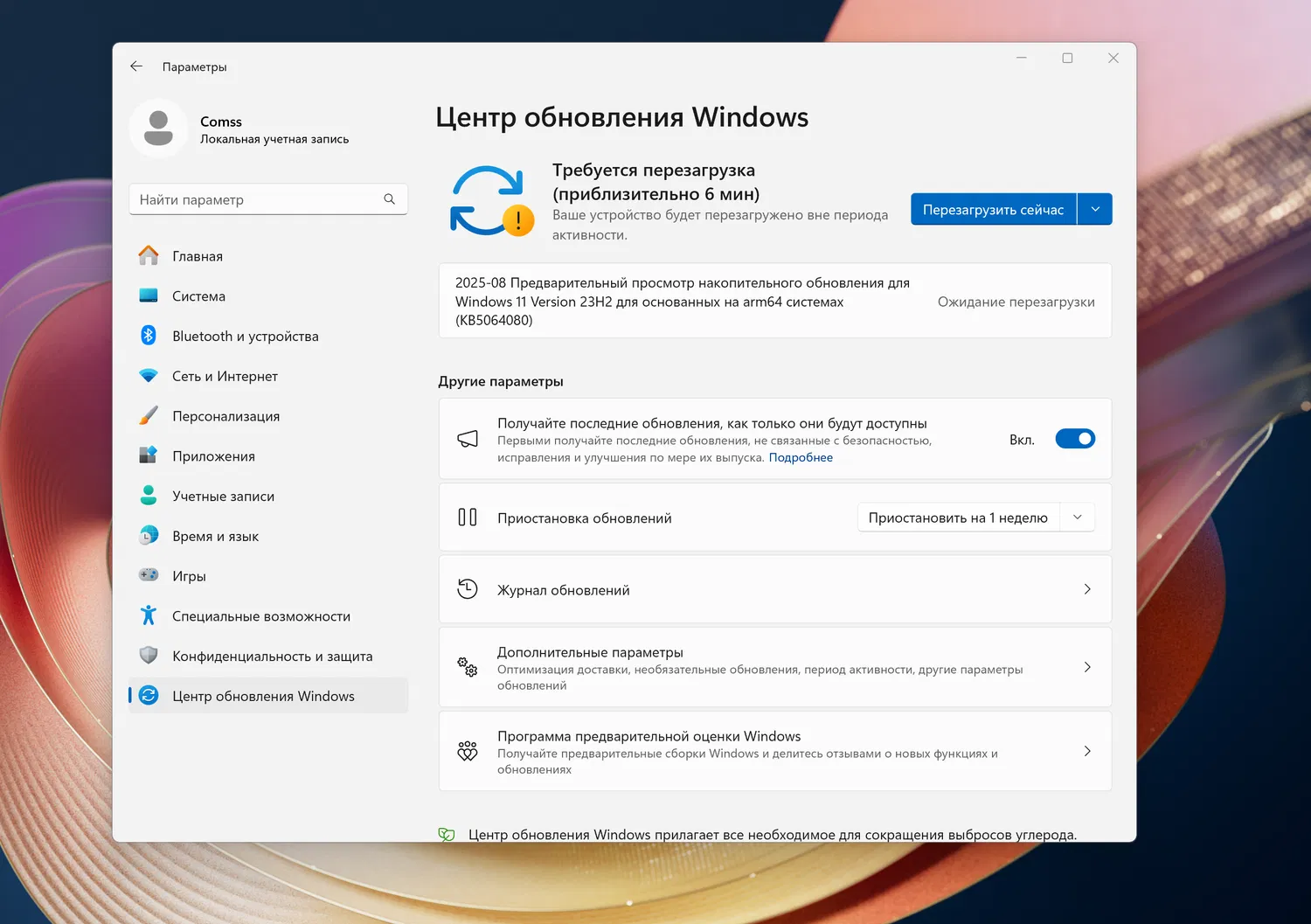The width and height of the screenshot is (1311, 924).
Task: Click the Comss user avatar icon
Action: (x=158, y=129)
